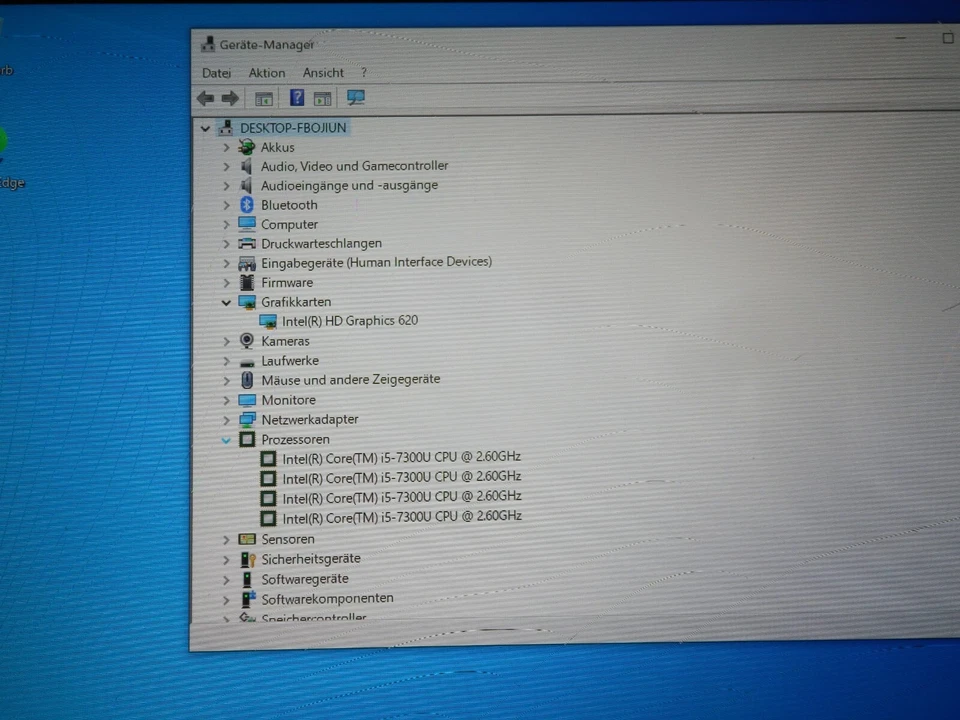The width and height of the screenshot is (960, 720).
Task: Expand Audio, Video und Gamecontroller
Action: coord(227,167)
